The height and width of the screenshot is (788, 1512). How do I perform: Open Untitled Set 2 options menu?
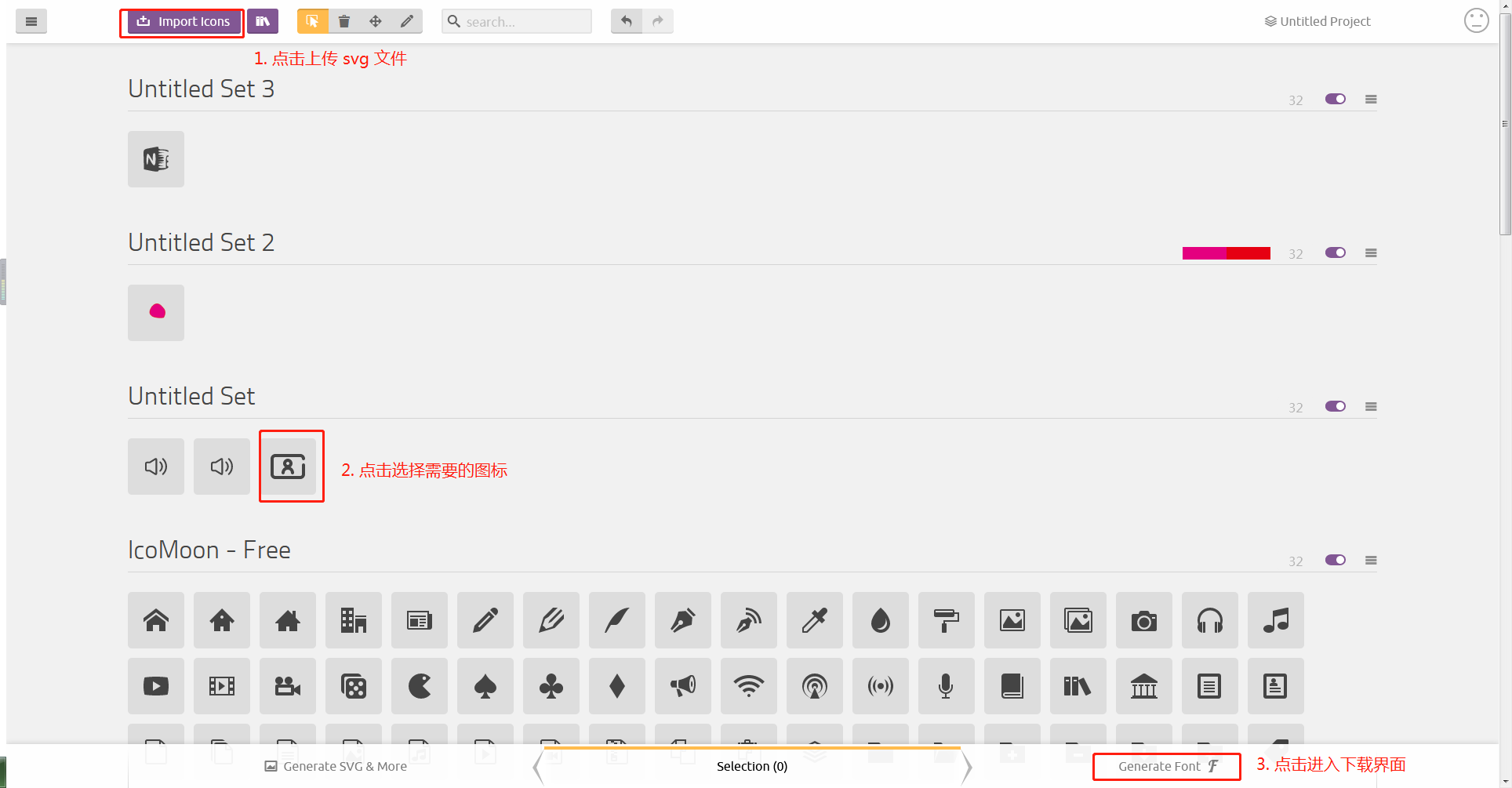click(x=1371, y=253)
